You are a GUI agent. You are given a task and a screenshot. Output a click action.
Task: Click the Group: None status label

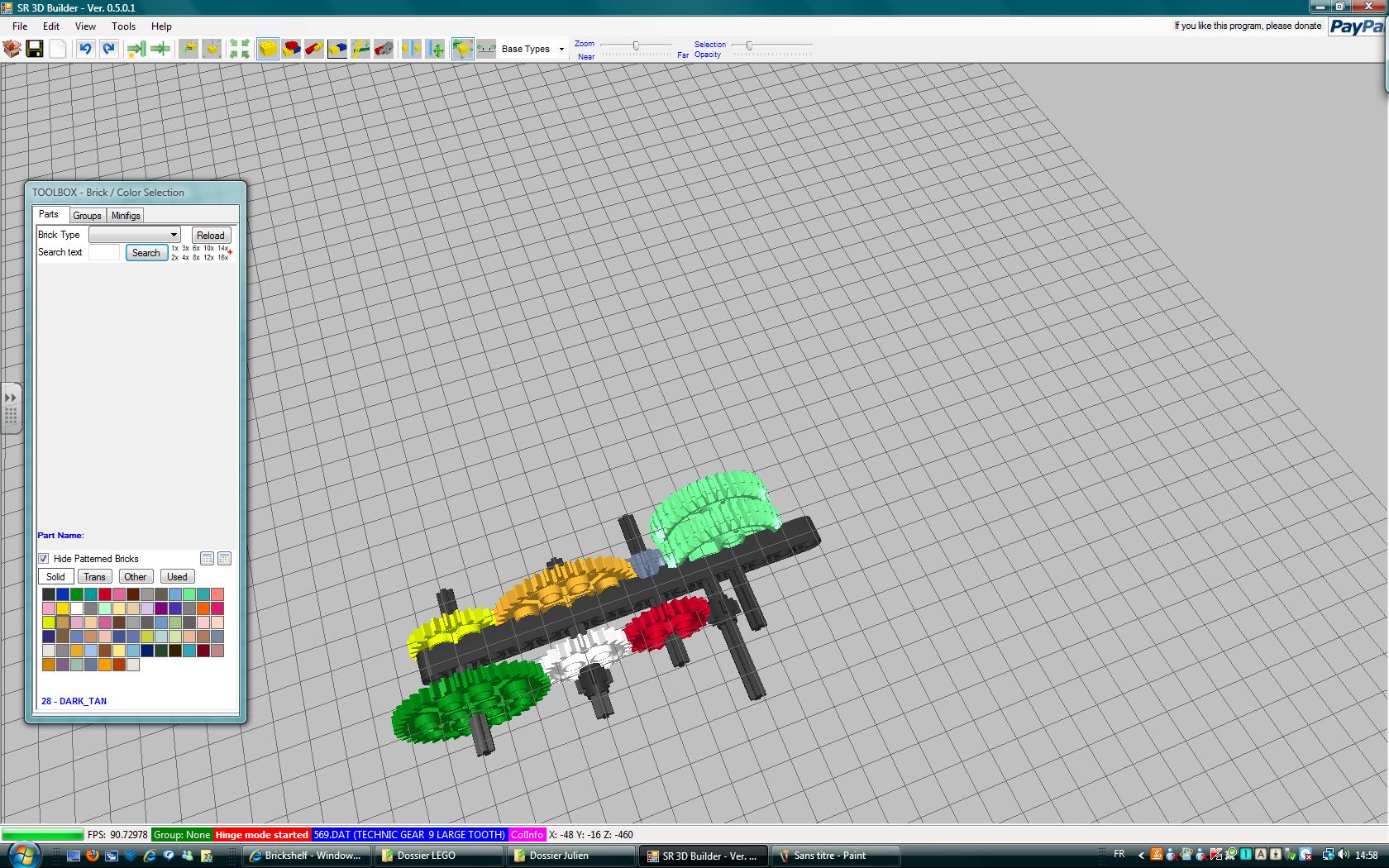182,835
